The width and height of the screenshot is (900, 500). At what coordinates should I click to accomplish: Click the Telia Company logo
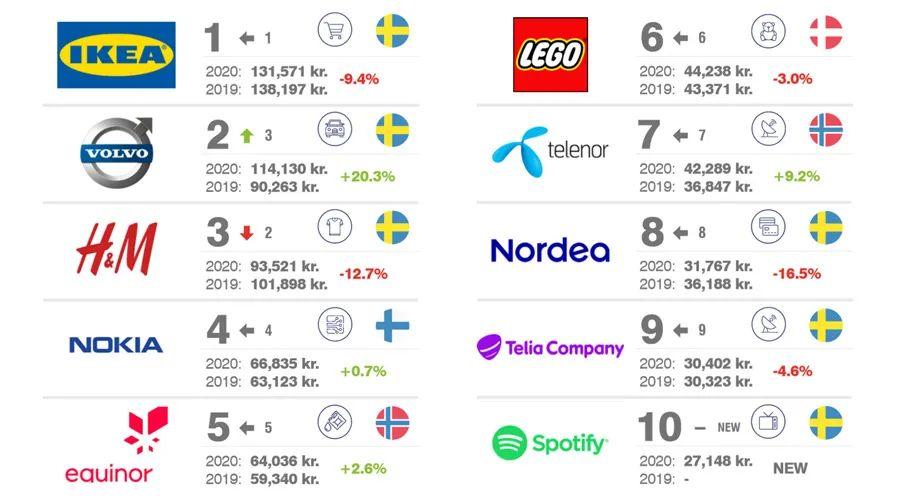click(x=549, y=347)
